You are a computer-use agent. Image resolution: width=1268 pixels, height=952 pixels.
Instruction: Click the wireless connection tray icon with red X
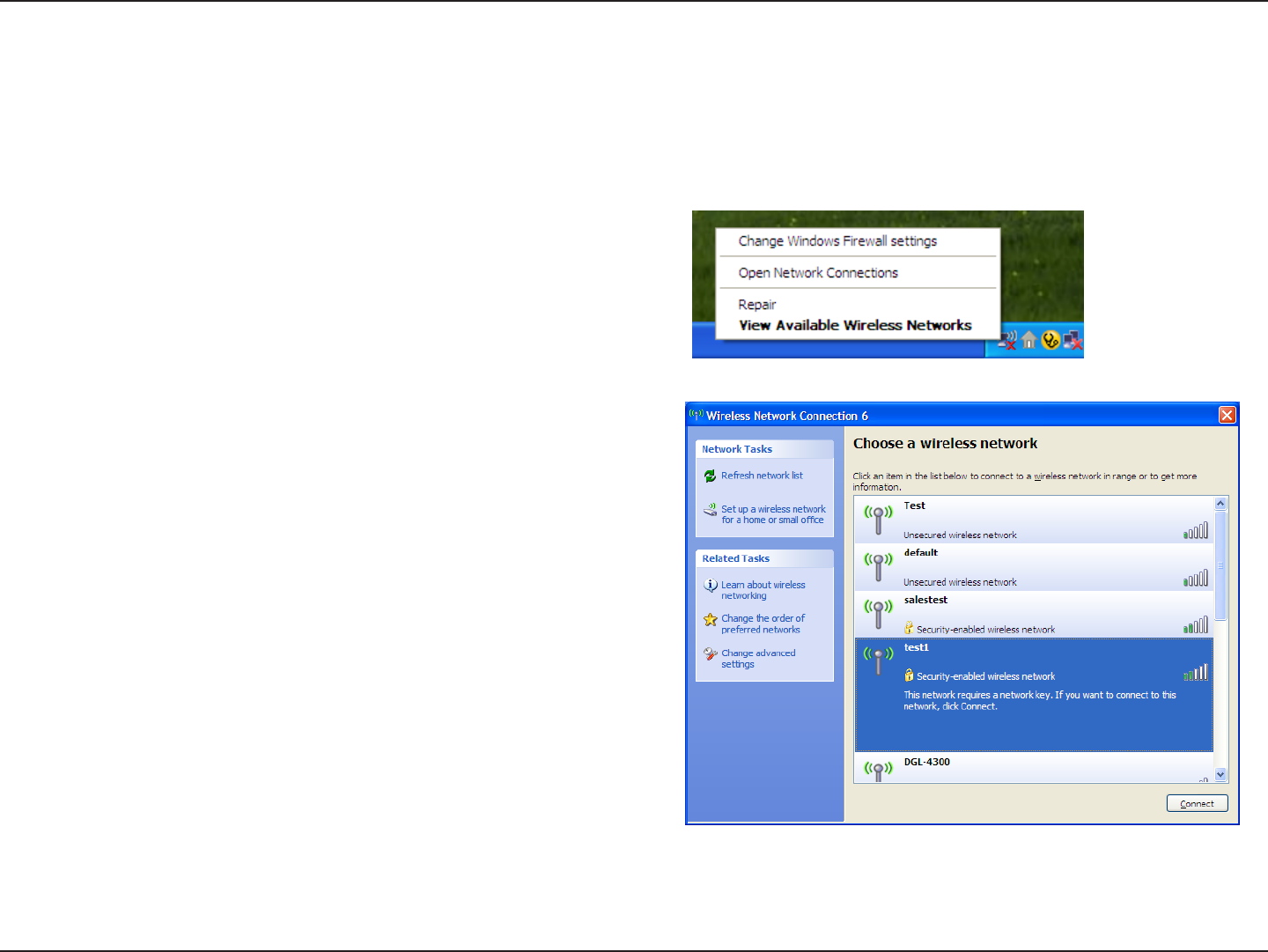(x=1008, y=340)
